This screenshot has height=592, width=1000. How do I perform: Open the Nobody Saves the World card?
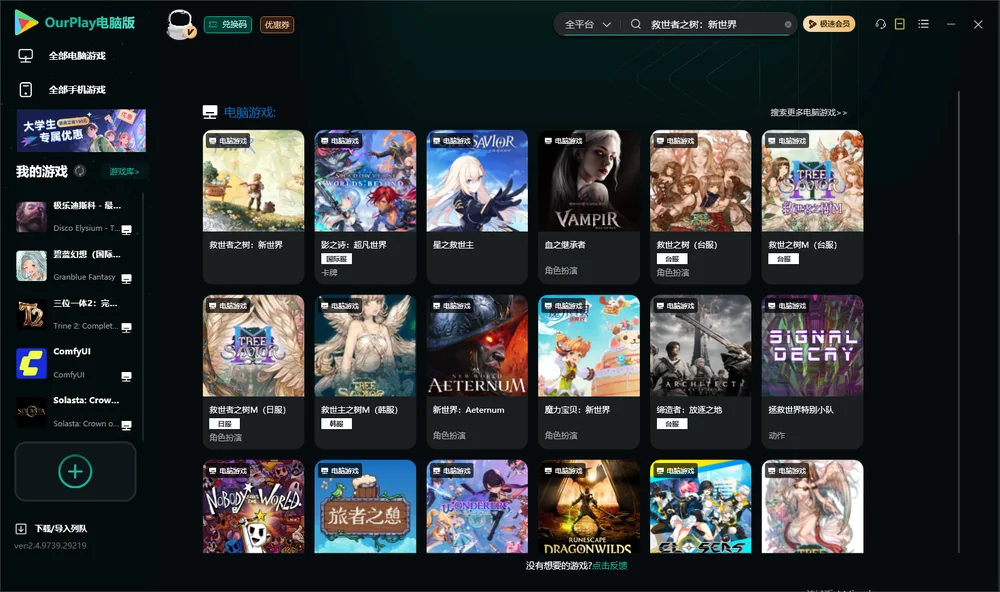click(x=253, y=507)
